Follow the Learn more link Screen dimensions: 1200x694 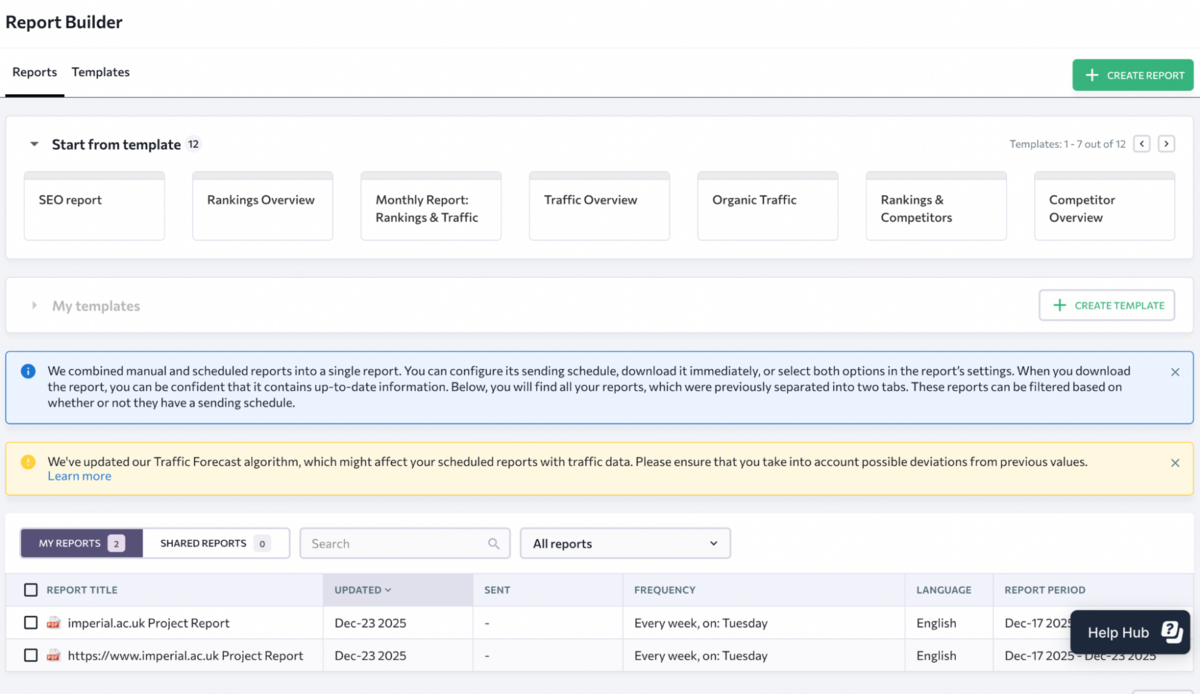pyautogui.click(x=79, y=477)
